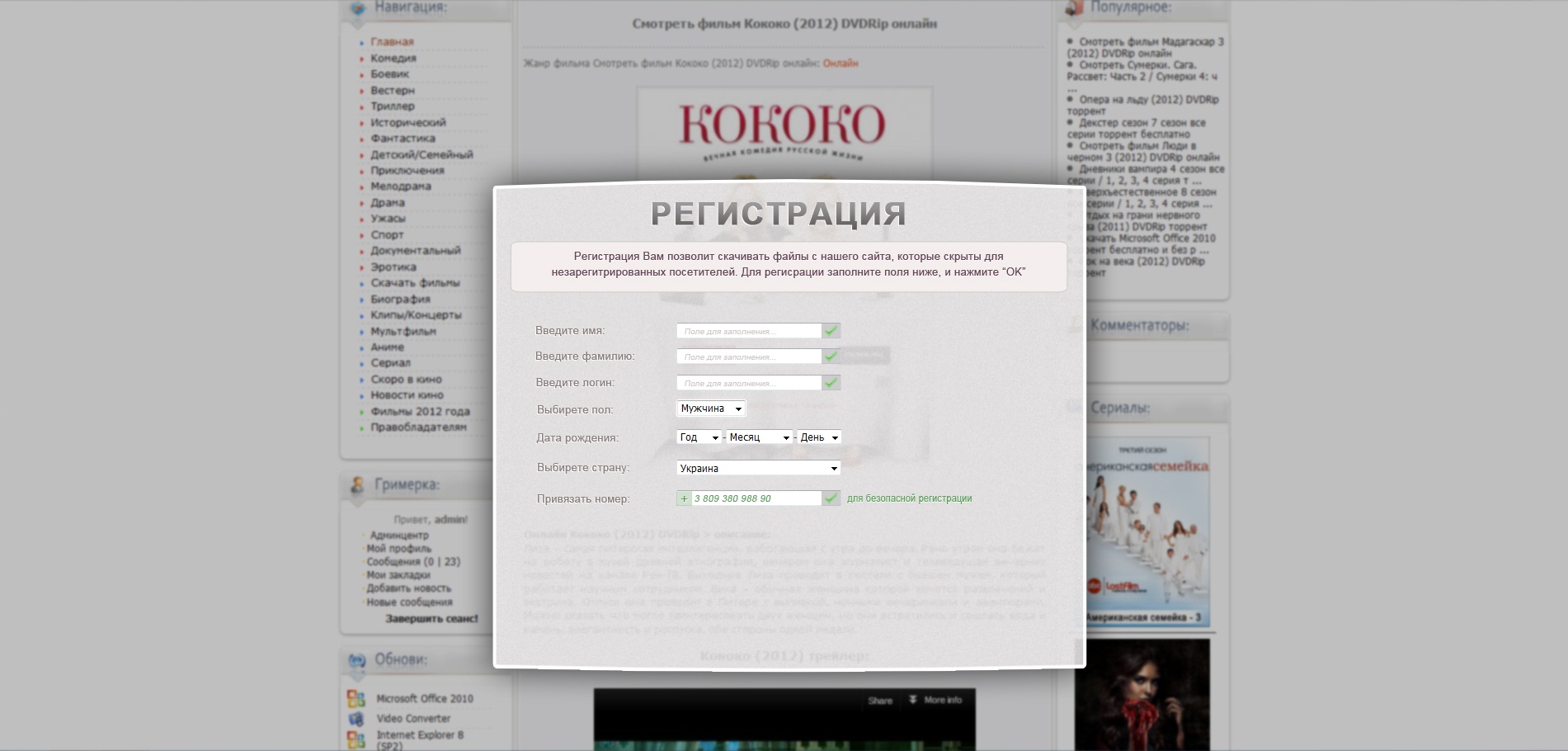1568x751 pixels.
Task: Click the Video Converter icon in Обнови
Action: [x=356, y=719]
